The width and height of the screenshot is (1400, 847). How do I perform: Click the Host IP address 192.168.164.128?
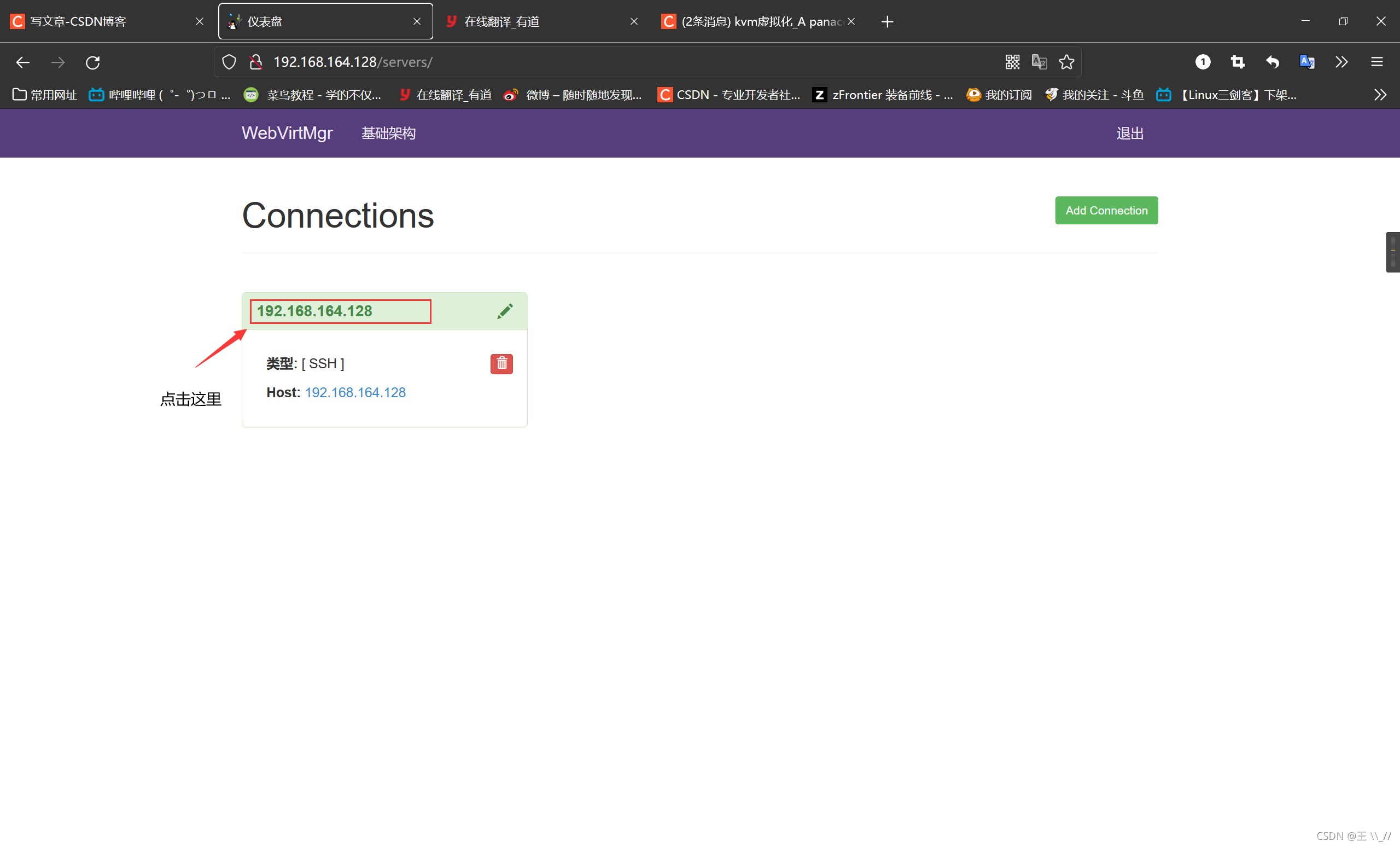(355, 391)
